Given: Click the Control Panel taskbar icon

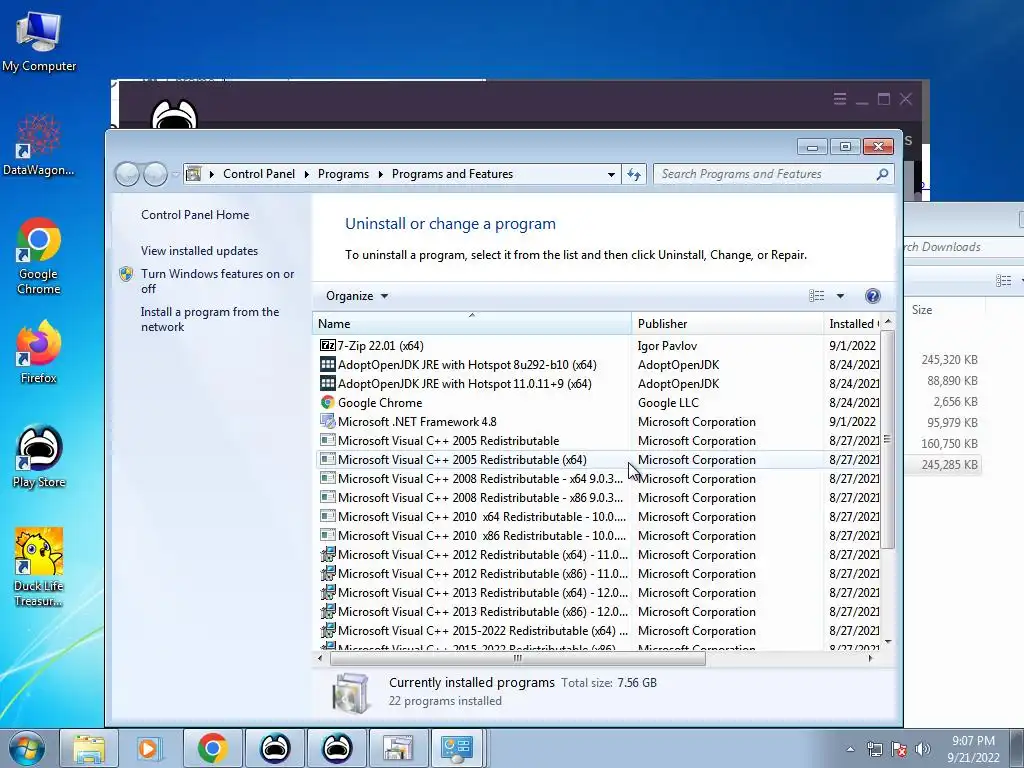Looking at the screenshot, I should pos(456,748).
